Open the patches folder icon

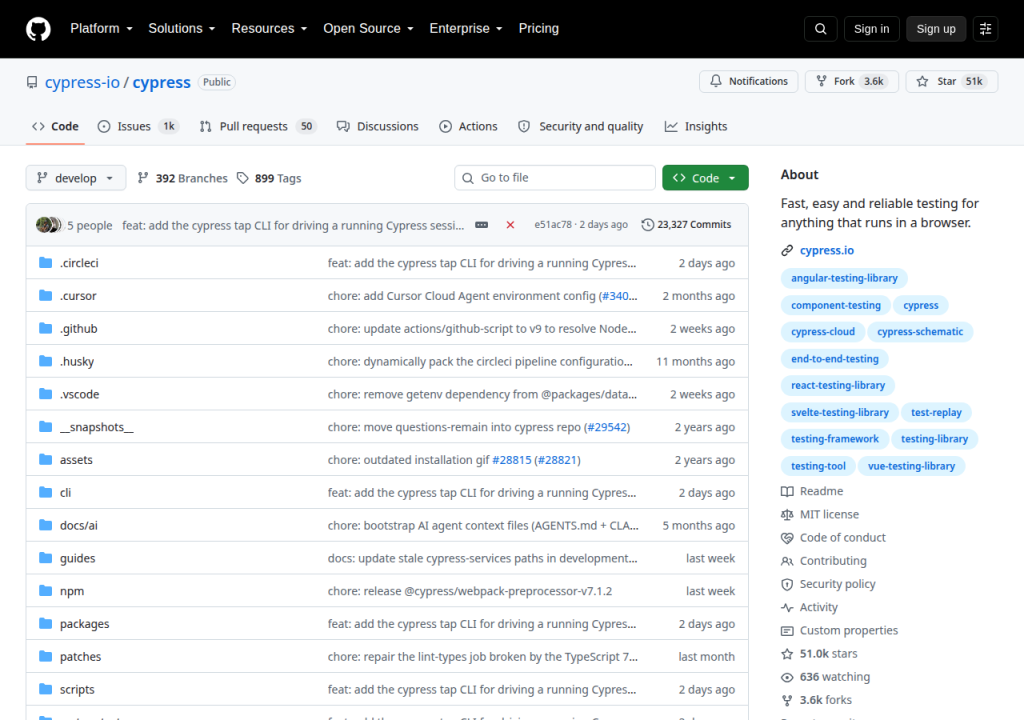point(45,656)
